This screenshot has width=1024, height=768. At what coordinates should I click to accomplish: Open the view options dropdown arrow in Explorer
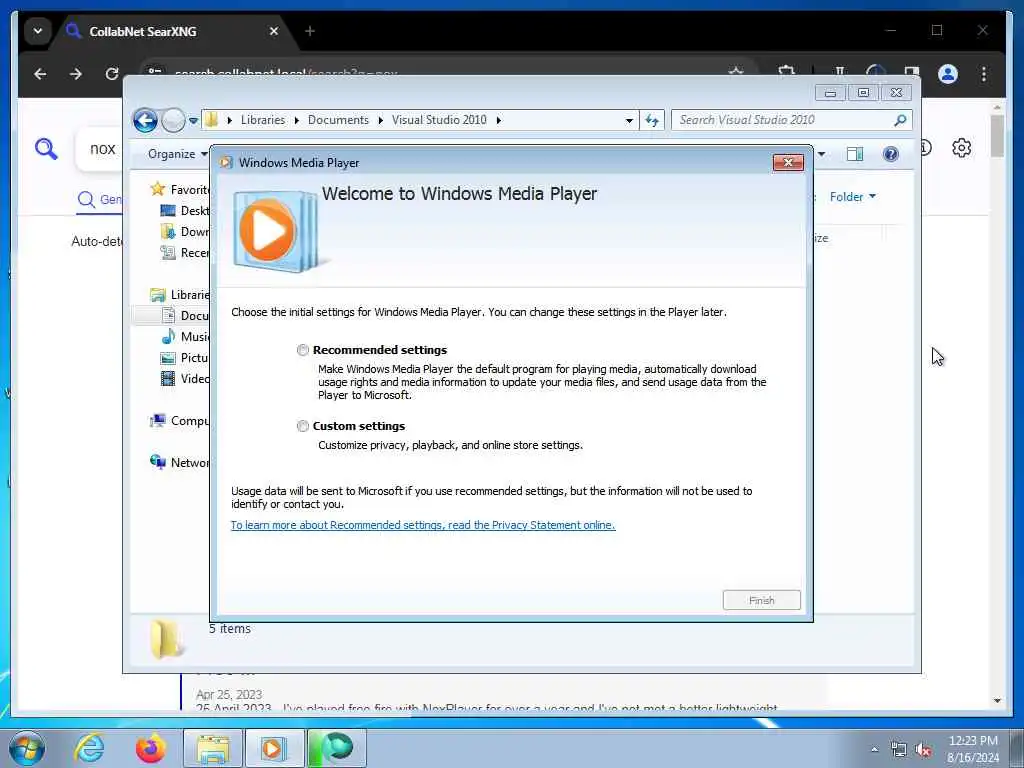822,154
